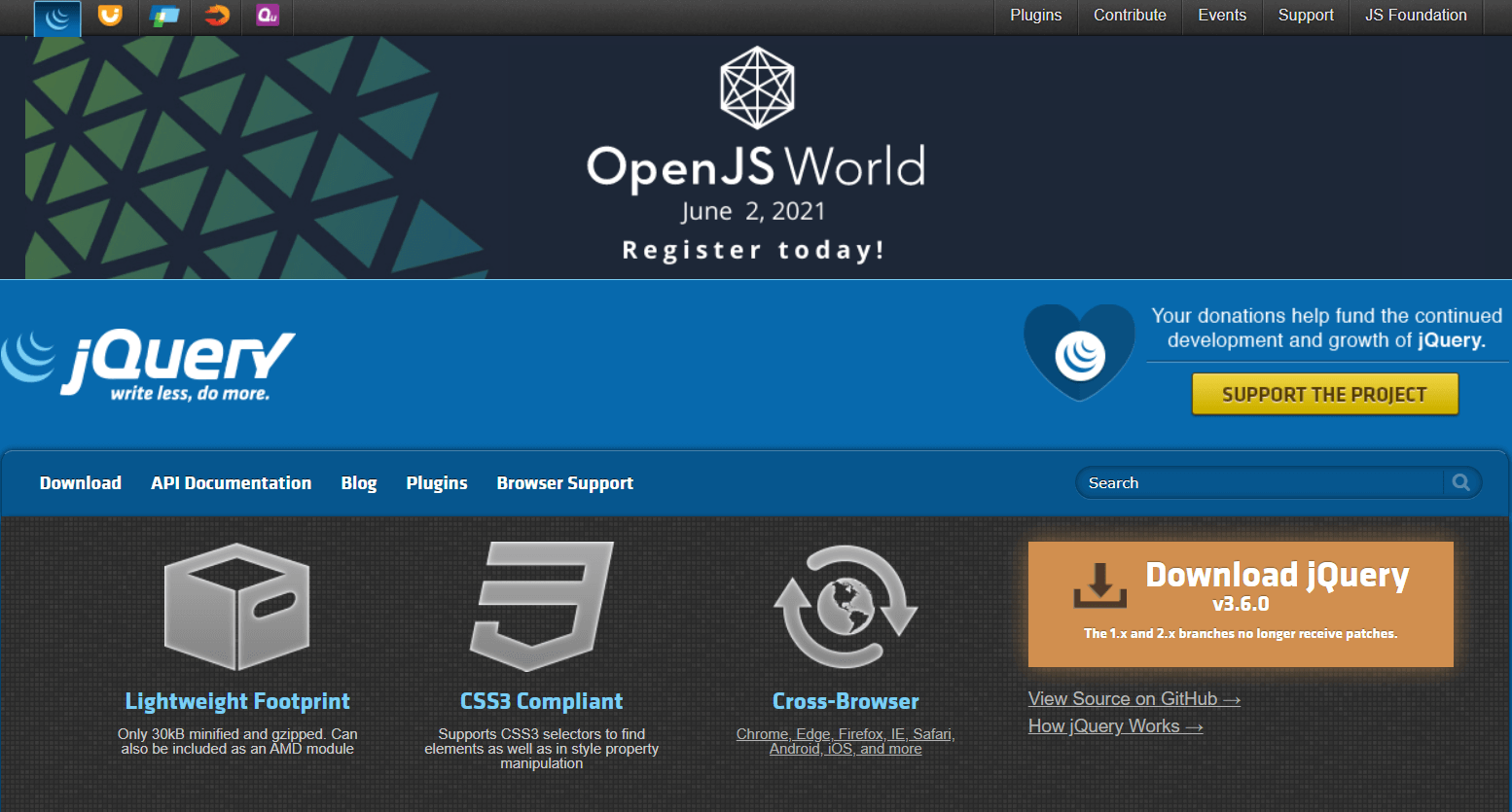Open View Source on GitHub link
This screenshot has height=812, width=1512.
tap(1134, 699)
